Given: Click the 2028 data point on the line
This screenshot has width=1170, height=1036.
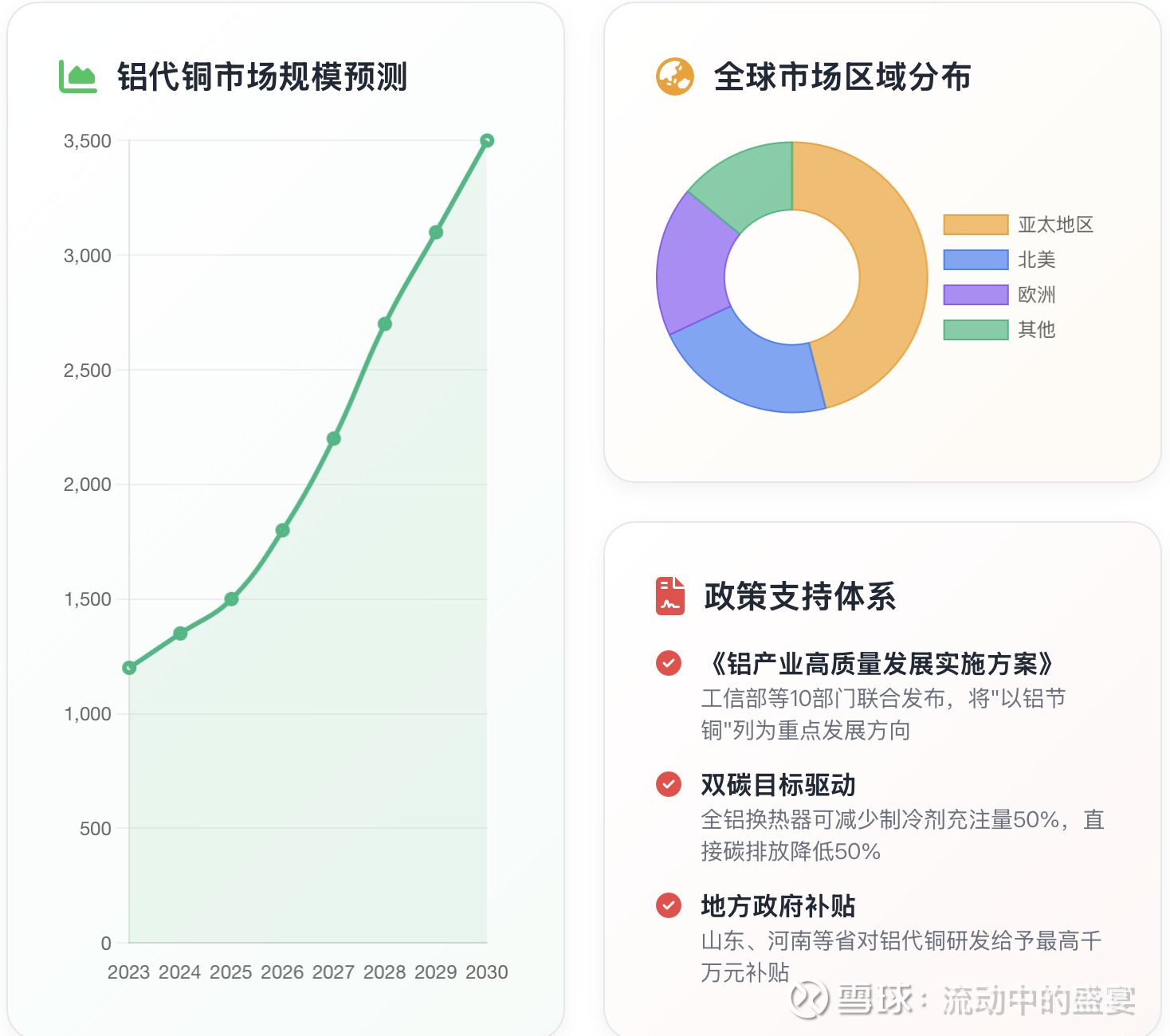Looking at the screenshot, I should [385, 324].
